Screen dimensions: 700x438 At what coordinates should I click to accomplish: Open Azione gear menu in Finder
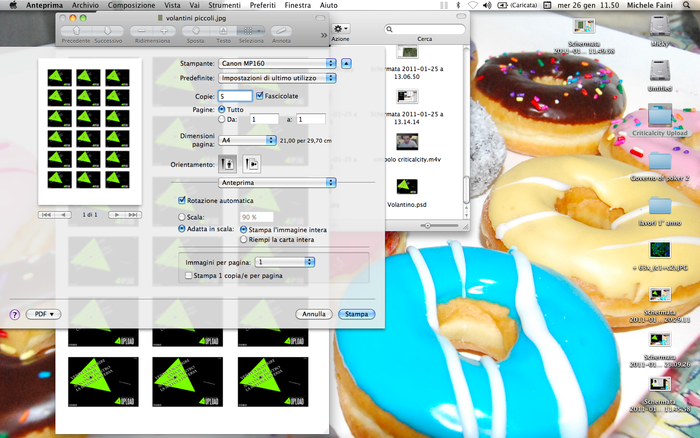[x=341, y=29]
